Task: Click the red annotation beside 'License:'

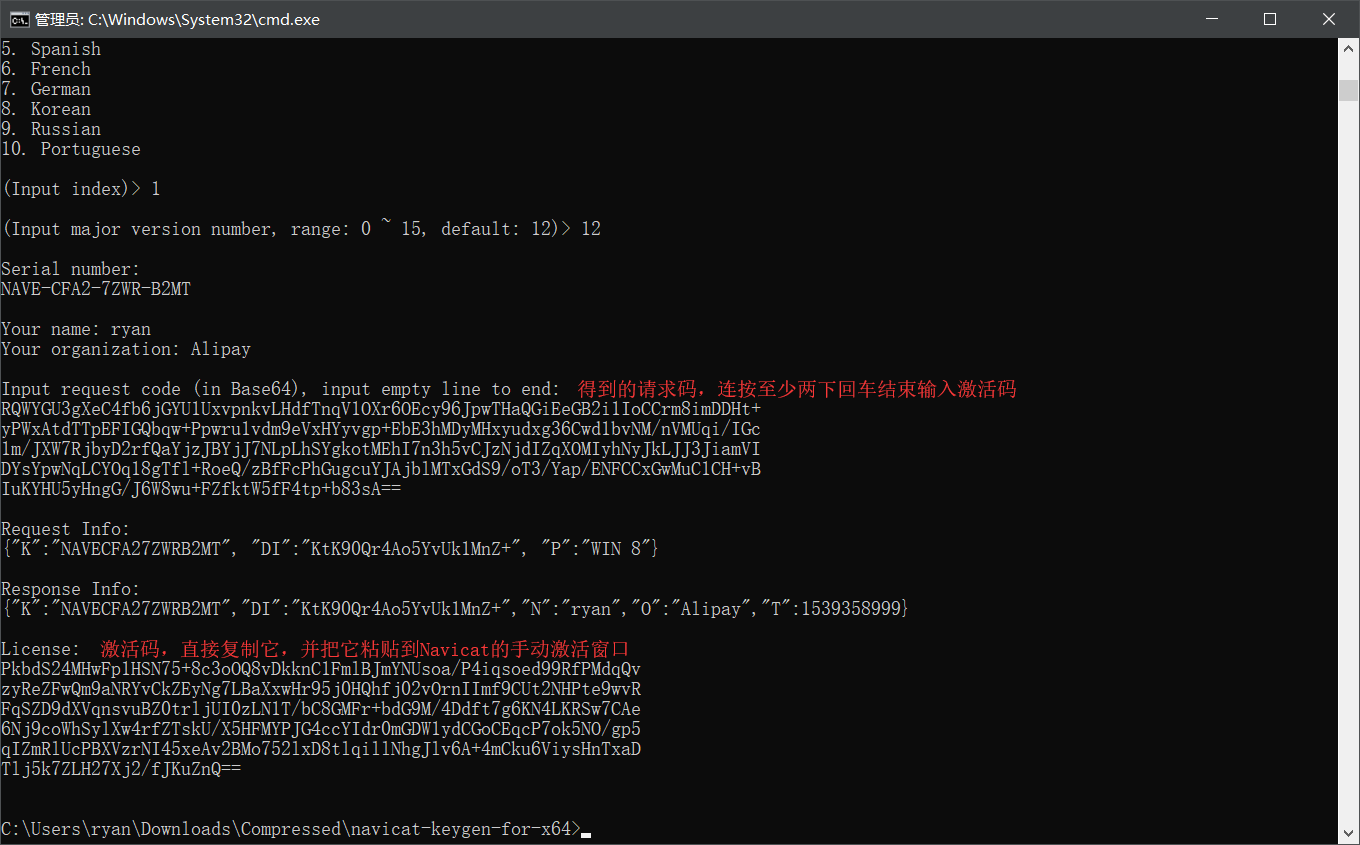Action: pos(365,649)
